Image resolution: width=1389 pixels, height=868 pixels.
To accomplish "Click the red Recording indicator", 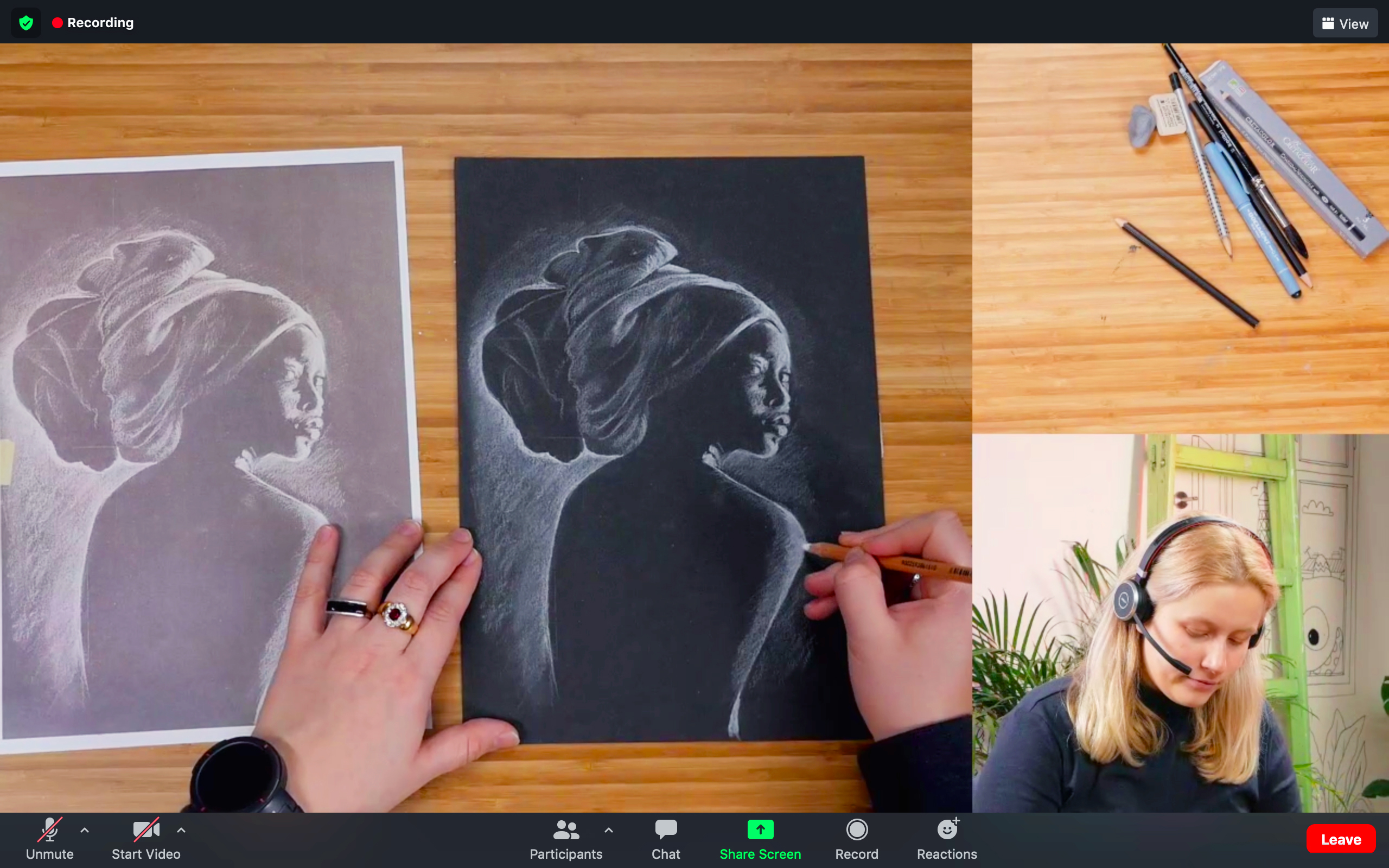I will (93, 23).
